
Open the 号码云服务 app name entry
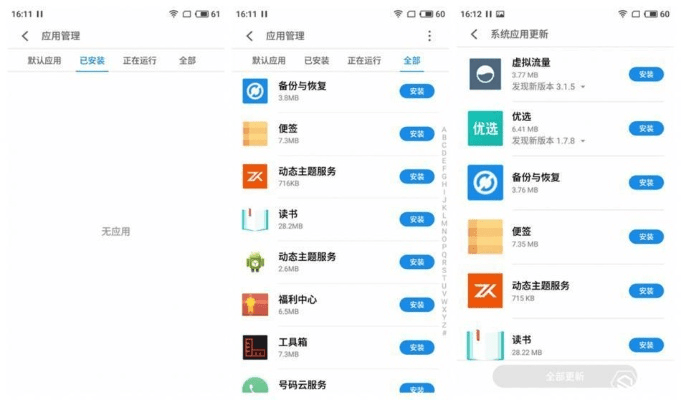pyautogui.click(x=302, y=385)
